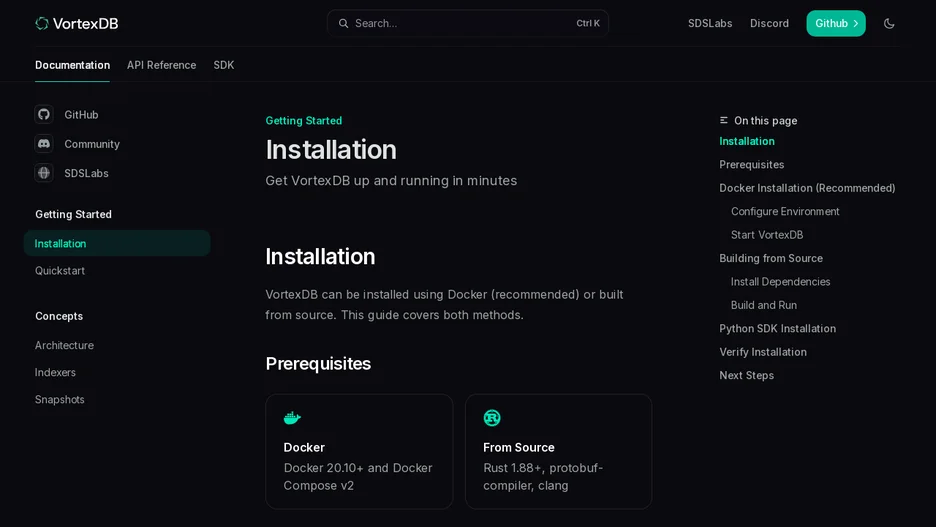This screenshot has width=936, height=527.
Task: Click the Github button chevron arrow
Action: 855,23
